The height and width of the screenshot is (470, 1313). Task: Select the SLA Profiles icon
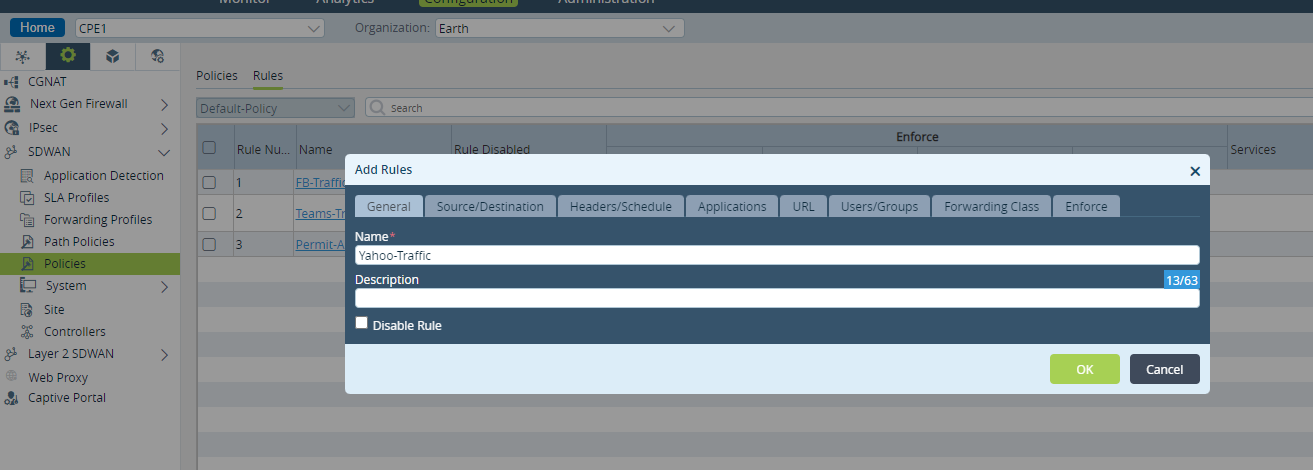tap(27, 198)
